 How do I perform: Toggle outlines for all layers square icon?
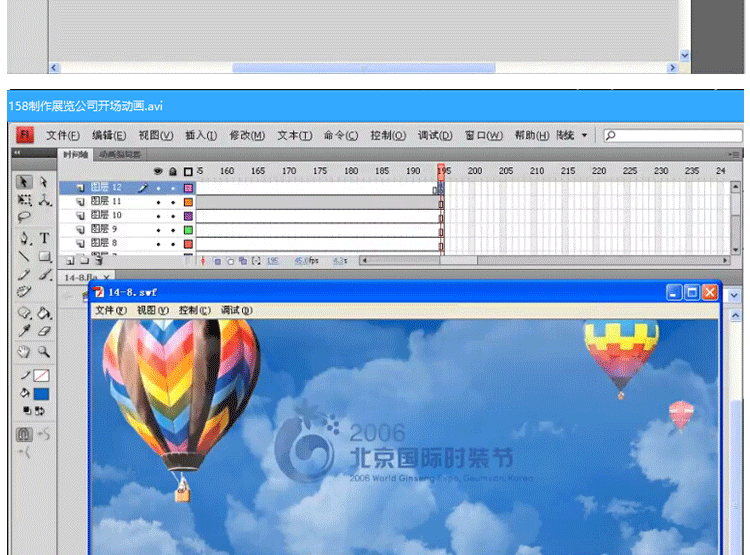click(188, 171)
